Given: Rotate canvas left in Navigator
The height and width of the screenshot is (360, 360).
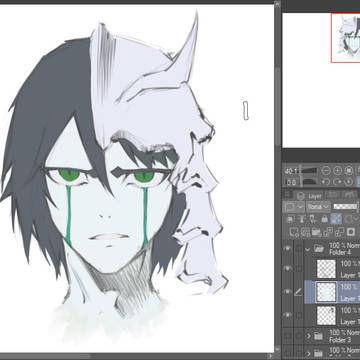Looking at the screenshot, I should point(327,182).
